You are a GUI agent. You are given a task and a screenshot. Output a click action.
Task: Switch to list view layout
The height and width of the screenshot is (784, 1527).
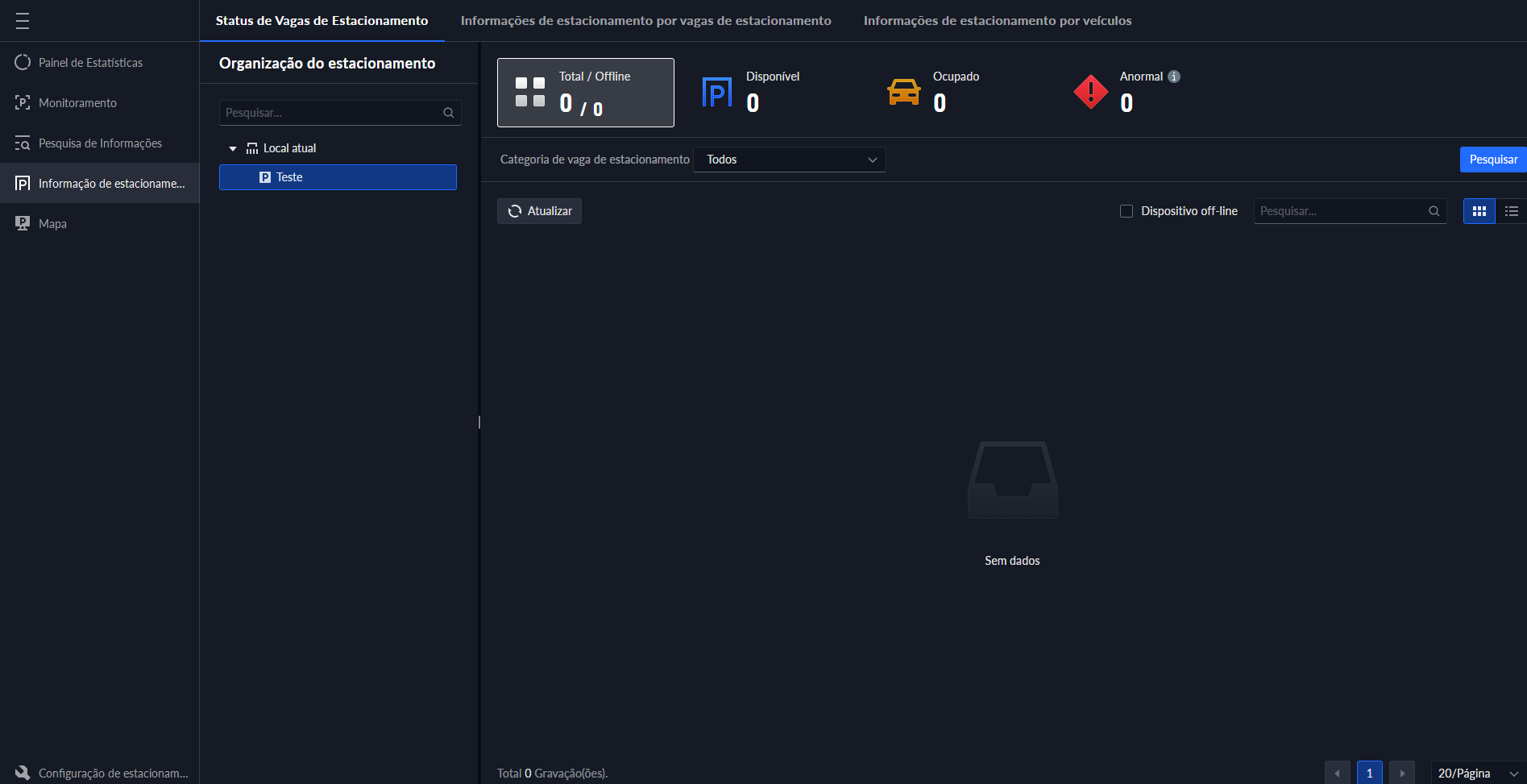[1511, 211]
